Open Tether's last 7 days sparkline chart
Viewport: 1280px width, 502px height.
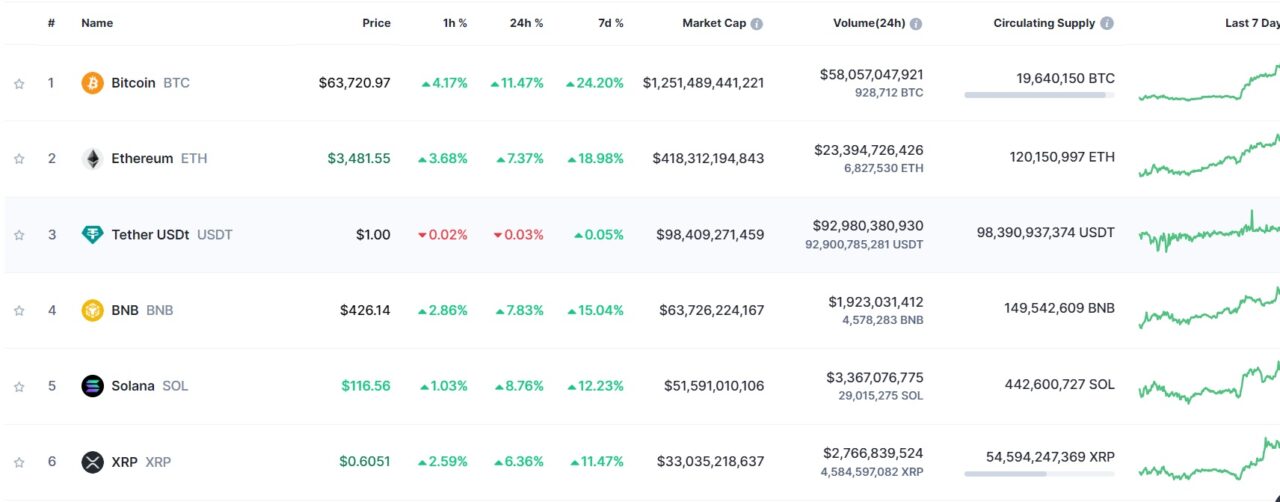coord(1208,236)
